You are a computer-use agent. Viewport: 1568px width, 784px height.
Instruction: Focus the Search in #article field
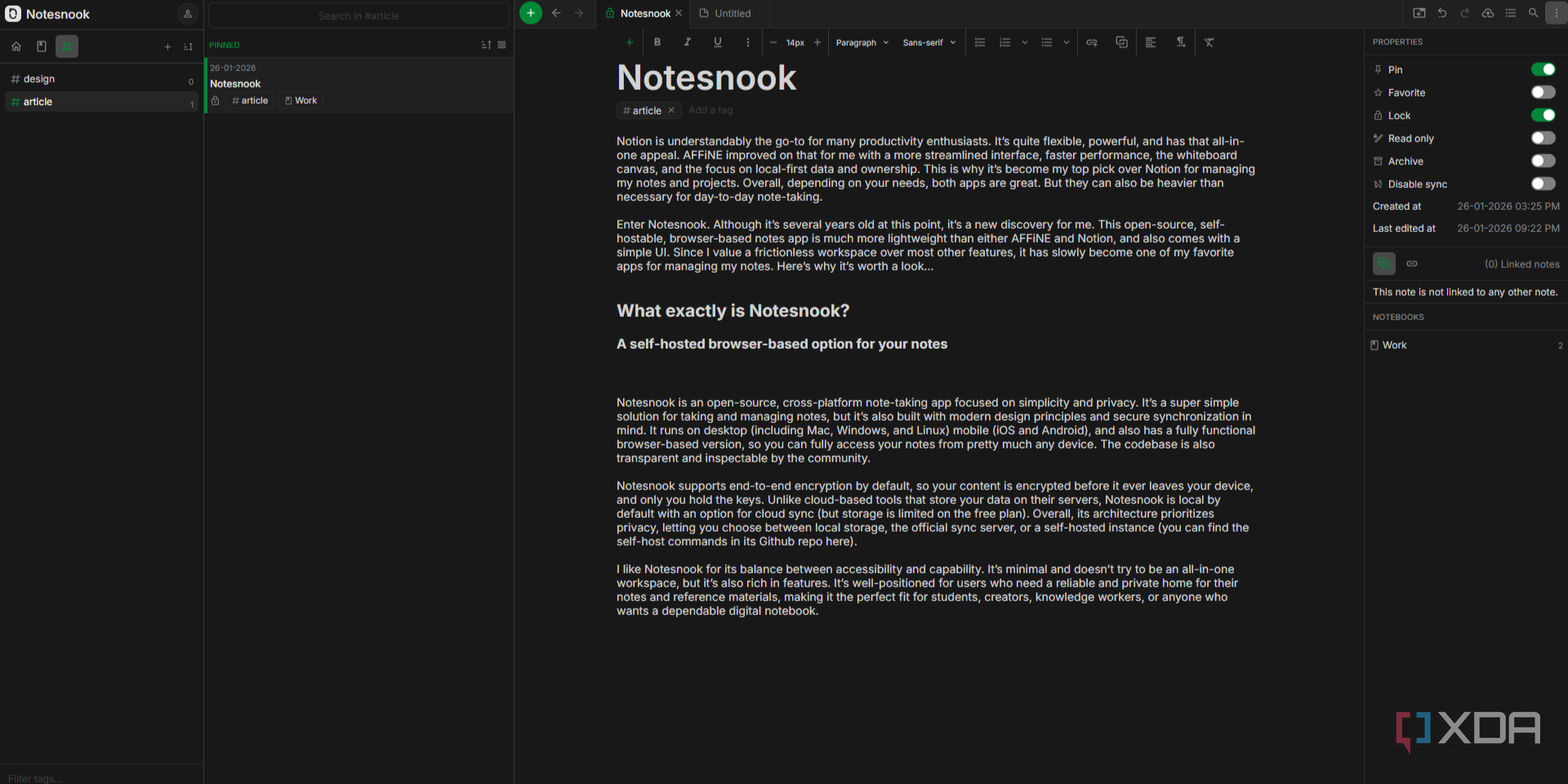[359, 16]
